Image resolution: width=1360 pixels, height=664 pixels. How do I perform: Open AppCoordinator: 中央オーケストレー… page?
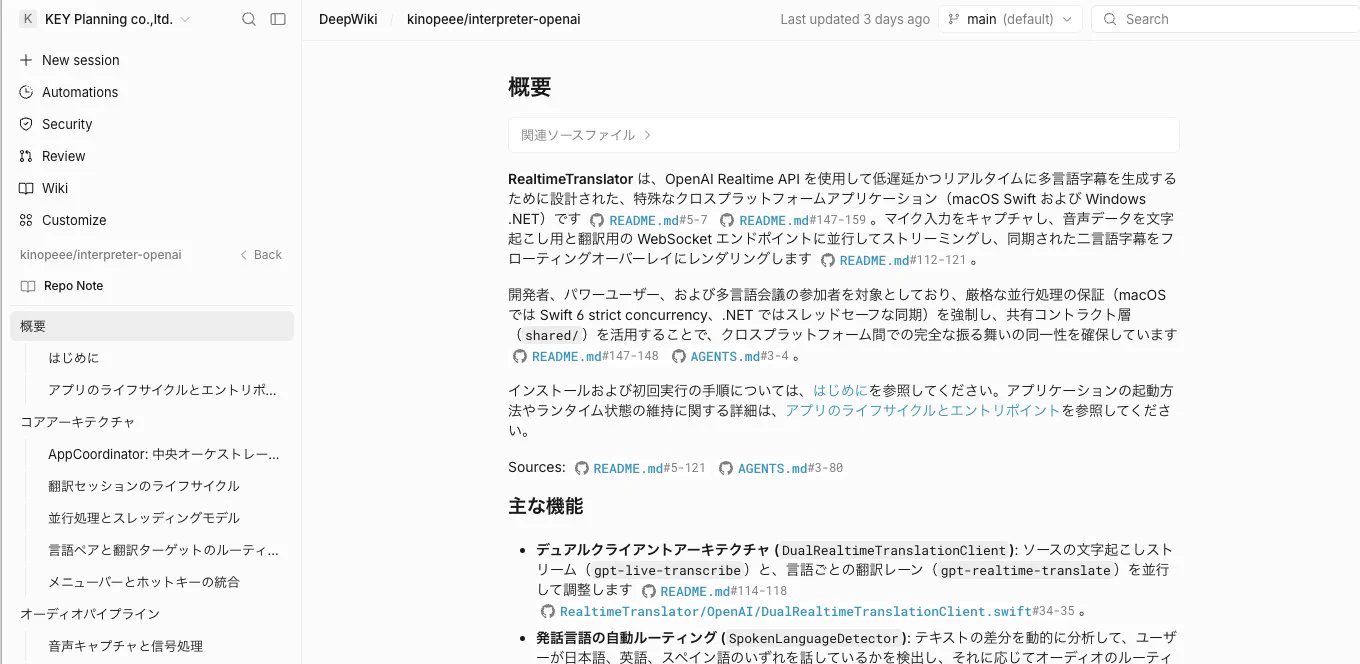(164, 454)
